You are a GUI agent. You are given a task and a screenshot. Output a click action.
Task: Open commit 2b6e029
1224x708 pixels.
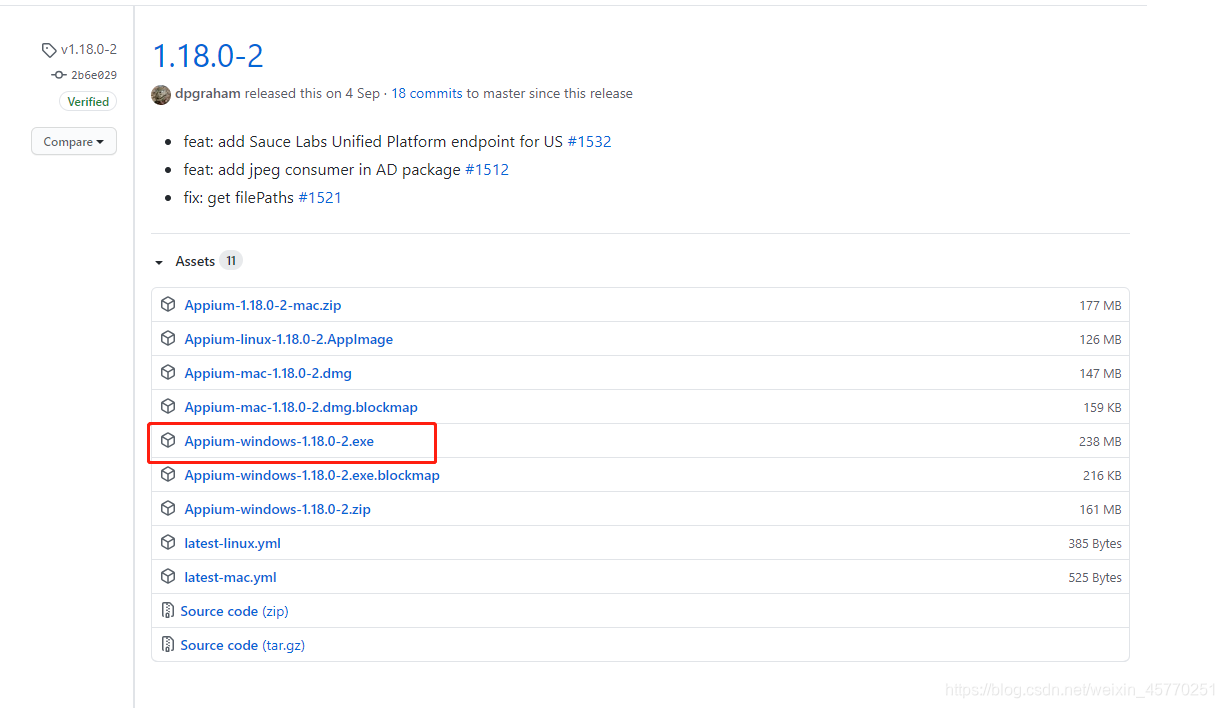pyautogui.click(x=94, y=75)
